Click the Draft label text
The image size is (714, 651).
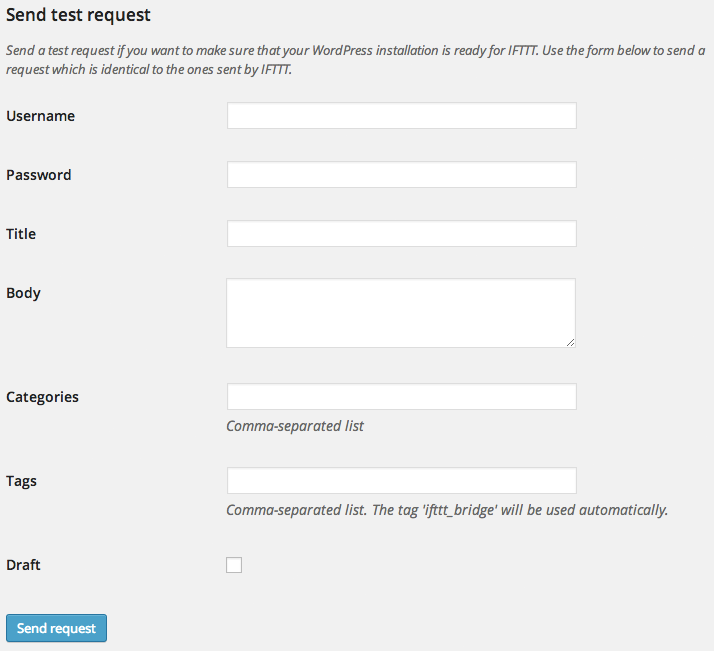click(x=23, y=565)
